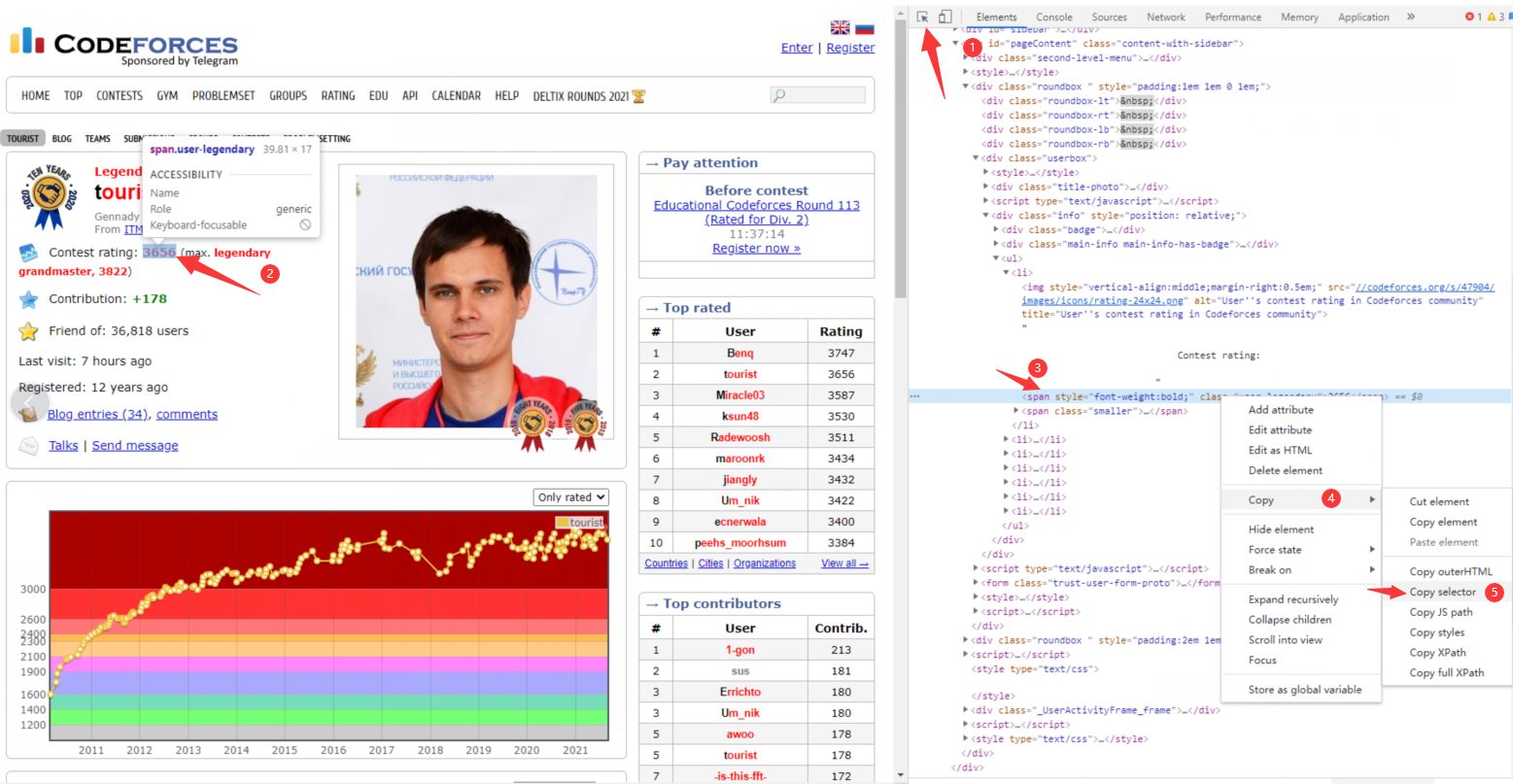Toggle the device toolbar in DevTools
This screenshot has height=784, width=1513.
click(x=945, y=17)
